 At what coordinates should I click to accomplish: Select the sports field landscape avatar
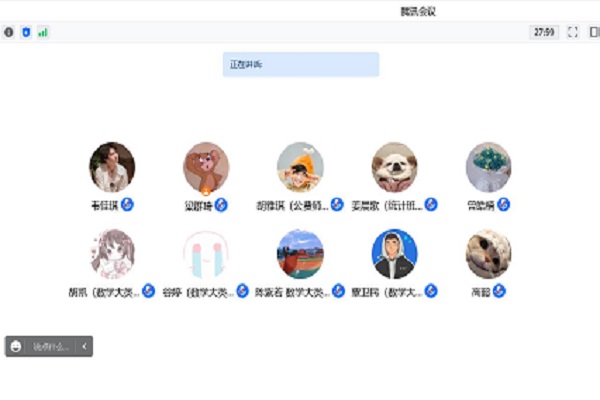pos(300,254)
